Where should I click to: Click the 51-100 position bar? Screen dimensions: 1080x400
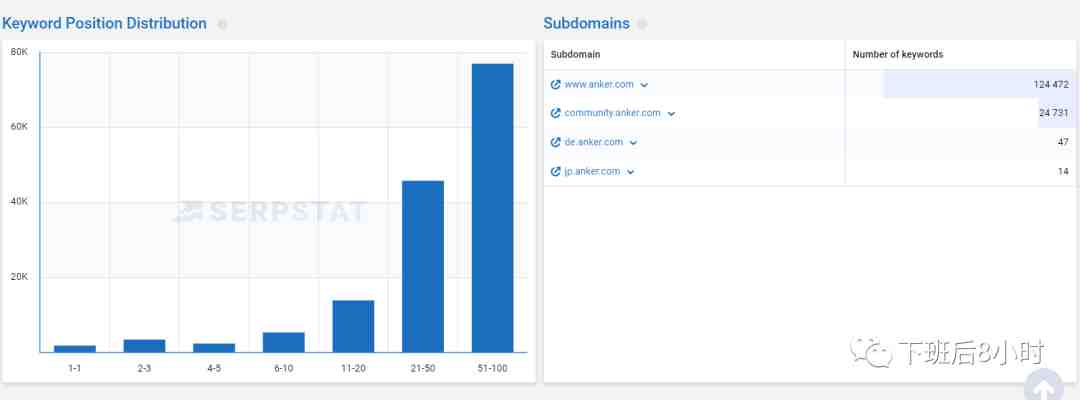[x=492, y=208]
